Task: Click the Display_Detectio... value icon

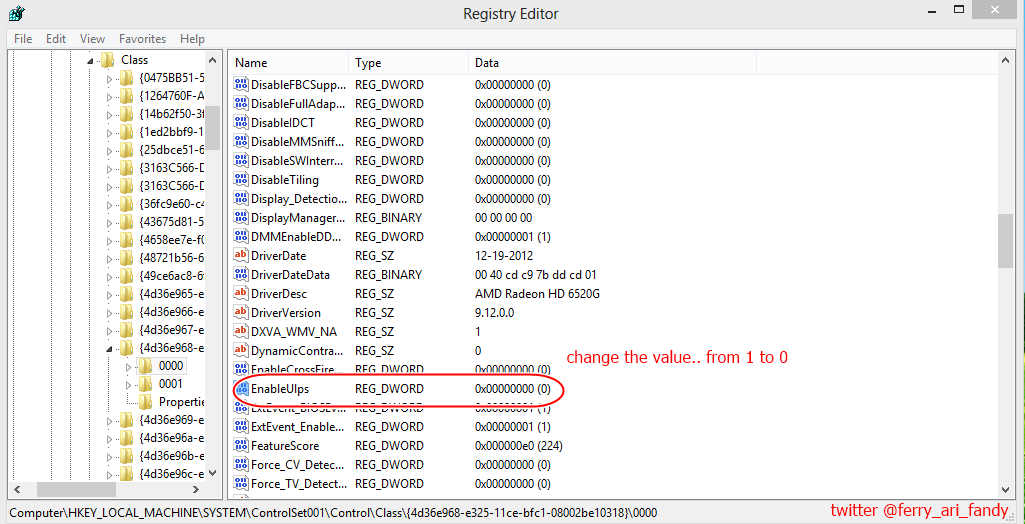Action: pyautogui.click(x=241, y=198)
